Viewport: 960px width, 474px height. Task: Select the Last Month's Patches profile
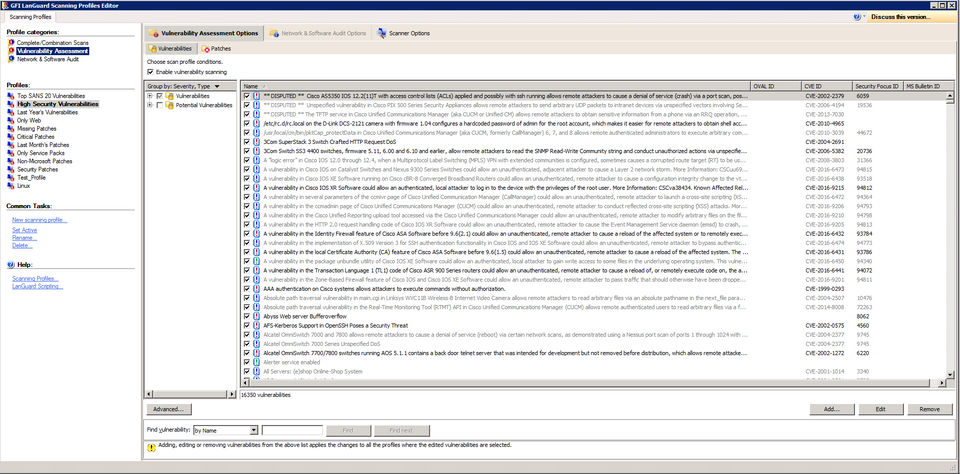click(45, 145)
